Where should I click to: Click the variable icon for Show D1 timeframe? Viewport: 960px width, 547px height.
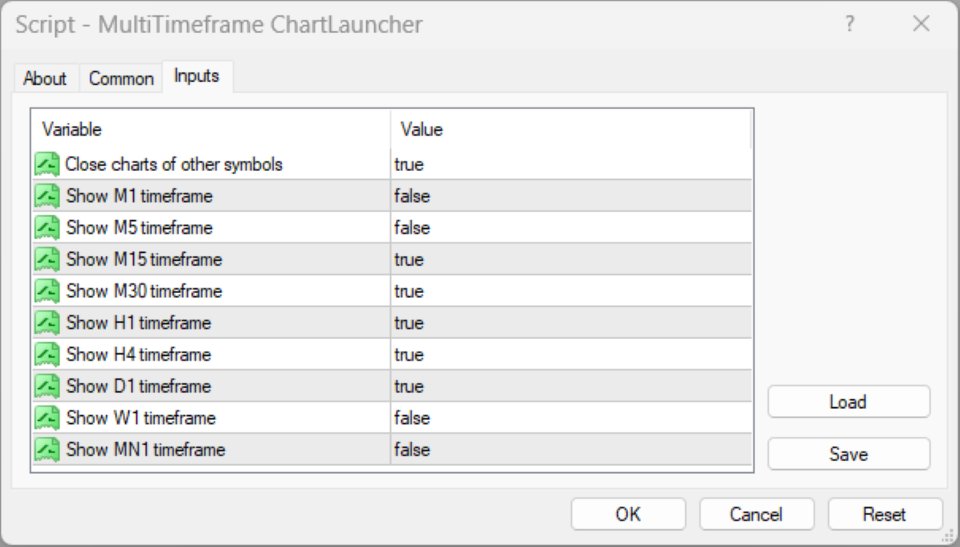[47, 386]
